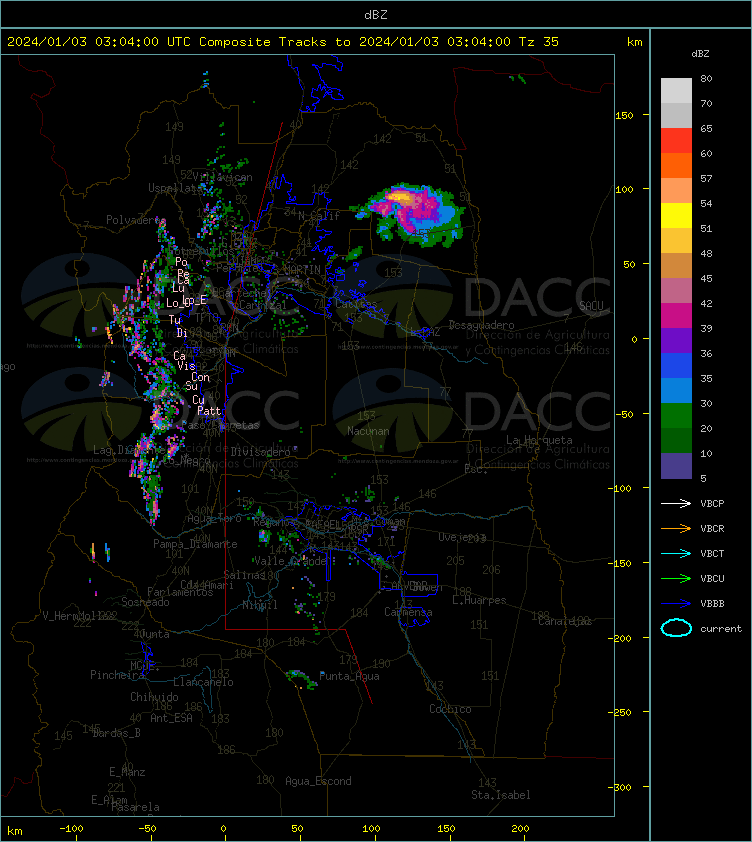752x842 pixels.
Task: Click the 'Polvaderas' map label
Action: click(x=136, y=220)
